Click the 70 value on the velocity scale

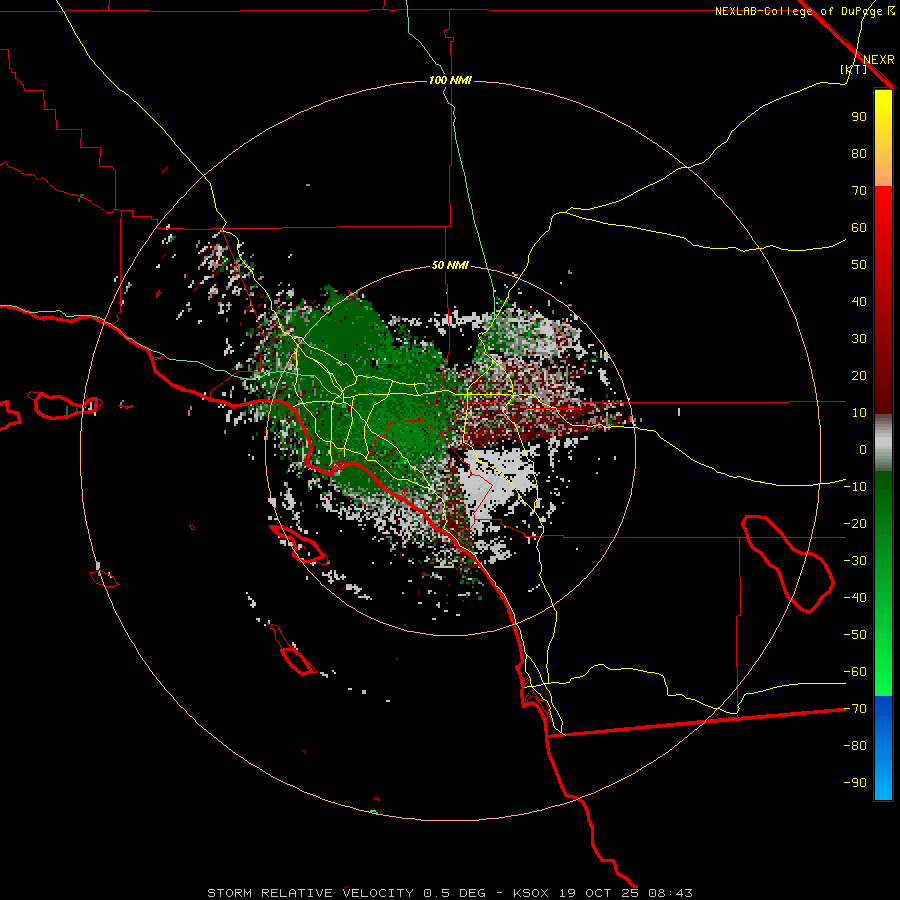(x=859, y=191)
